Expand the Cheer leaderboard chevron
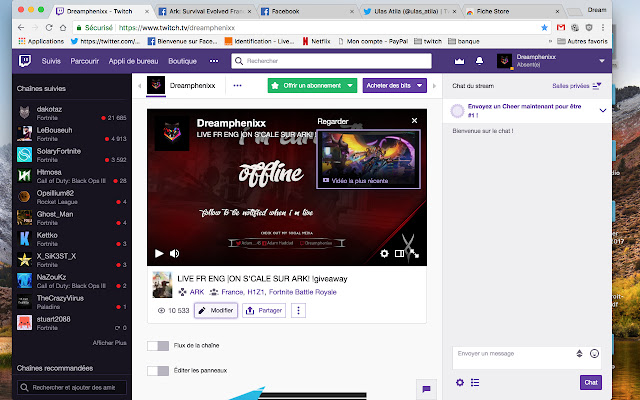The image size is (640, 400). [x=602, y=110]
